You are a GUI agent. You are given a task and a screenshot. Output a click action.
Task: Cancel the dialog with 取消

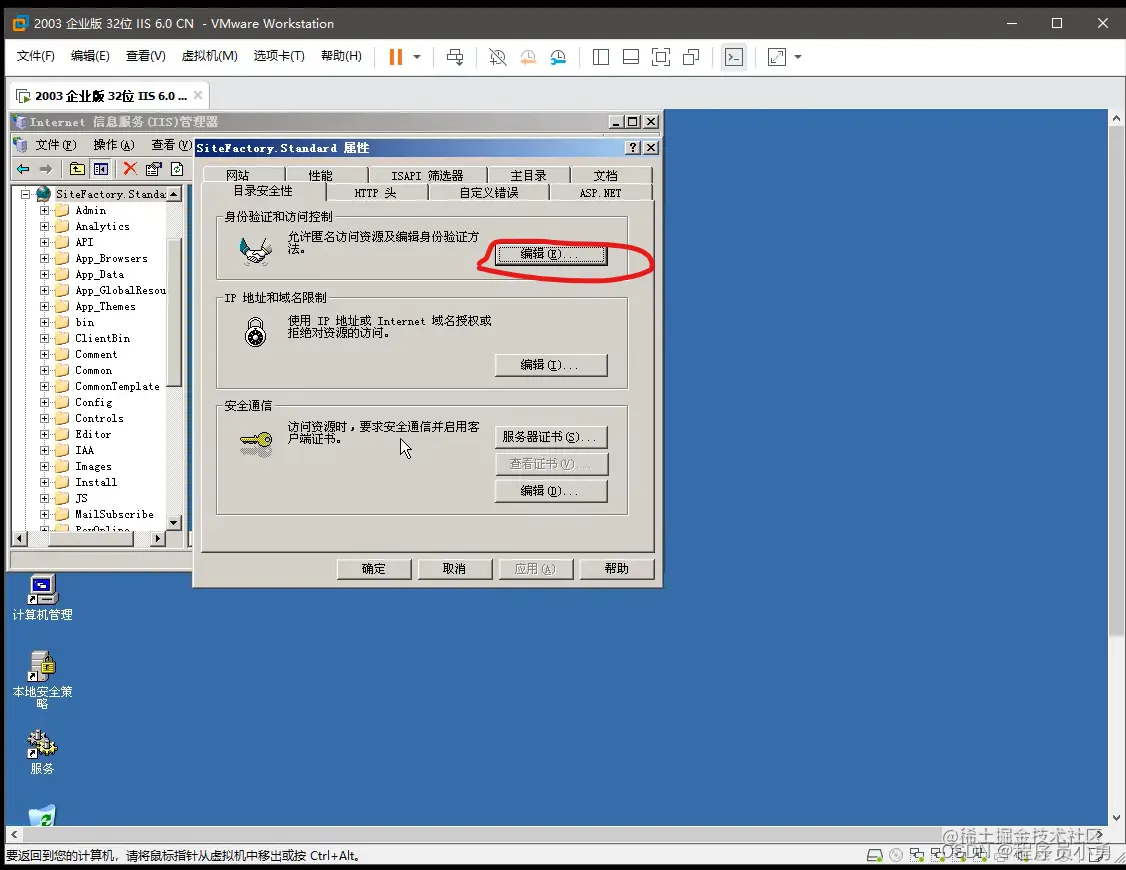tap(454, 569)
